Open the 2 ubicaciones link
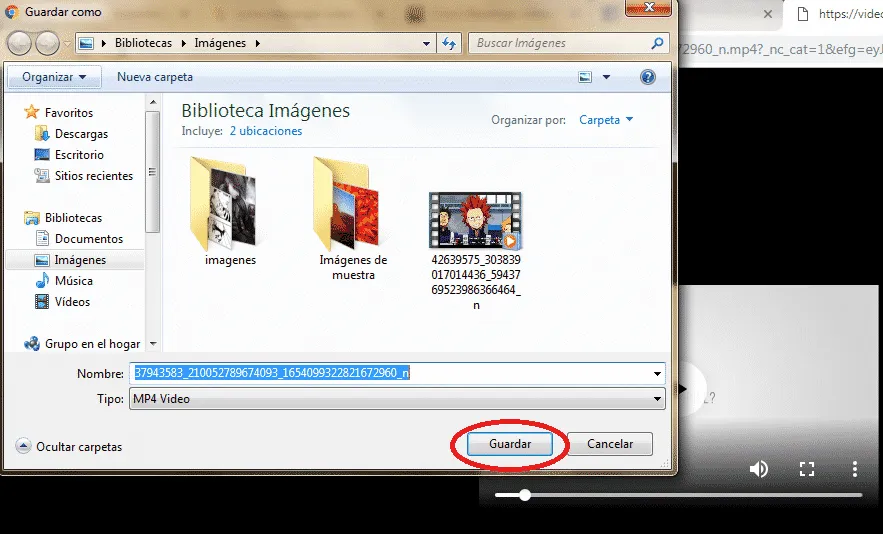Viewport: 883px width, 534px height. 266,131
